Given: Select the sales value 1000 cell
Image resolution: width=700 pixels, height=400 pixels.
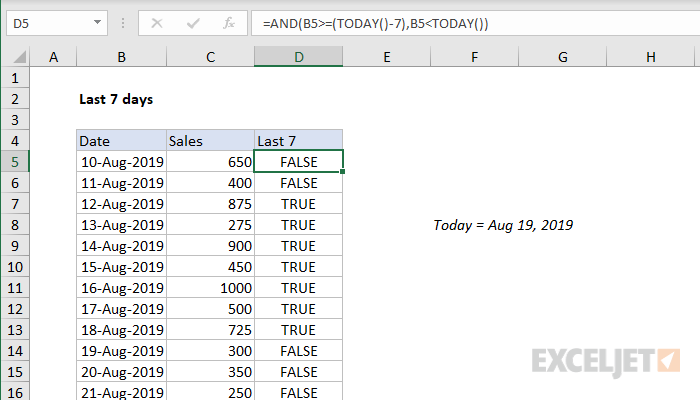Looking at the screenshot, I should pos(210,288).
